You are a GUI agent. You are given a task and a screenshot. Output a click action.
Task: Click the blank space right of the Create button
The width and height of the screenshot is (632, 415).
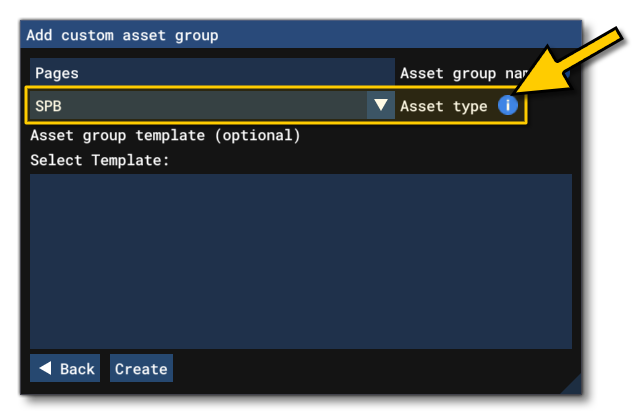(x=370, y=369)
